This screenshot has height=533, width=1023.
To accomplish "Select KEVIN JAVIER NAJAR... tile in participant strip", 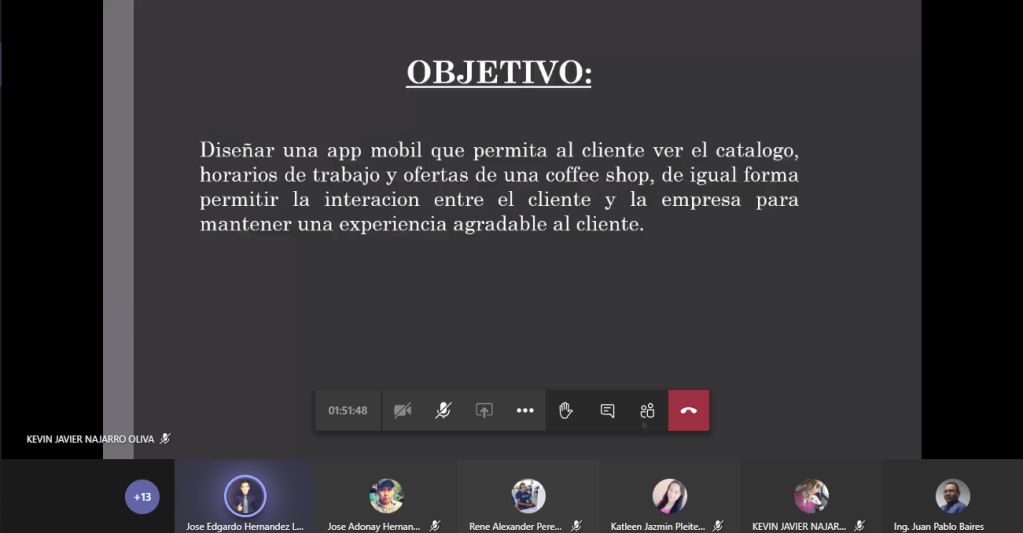I will 811,496.
